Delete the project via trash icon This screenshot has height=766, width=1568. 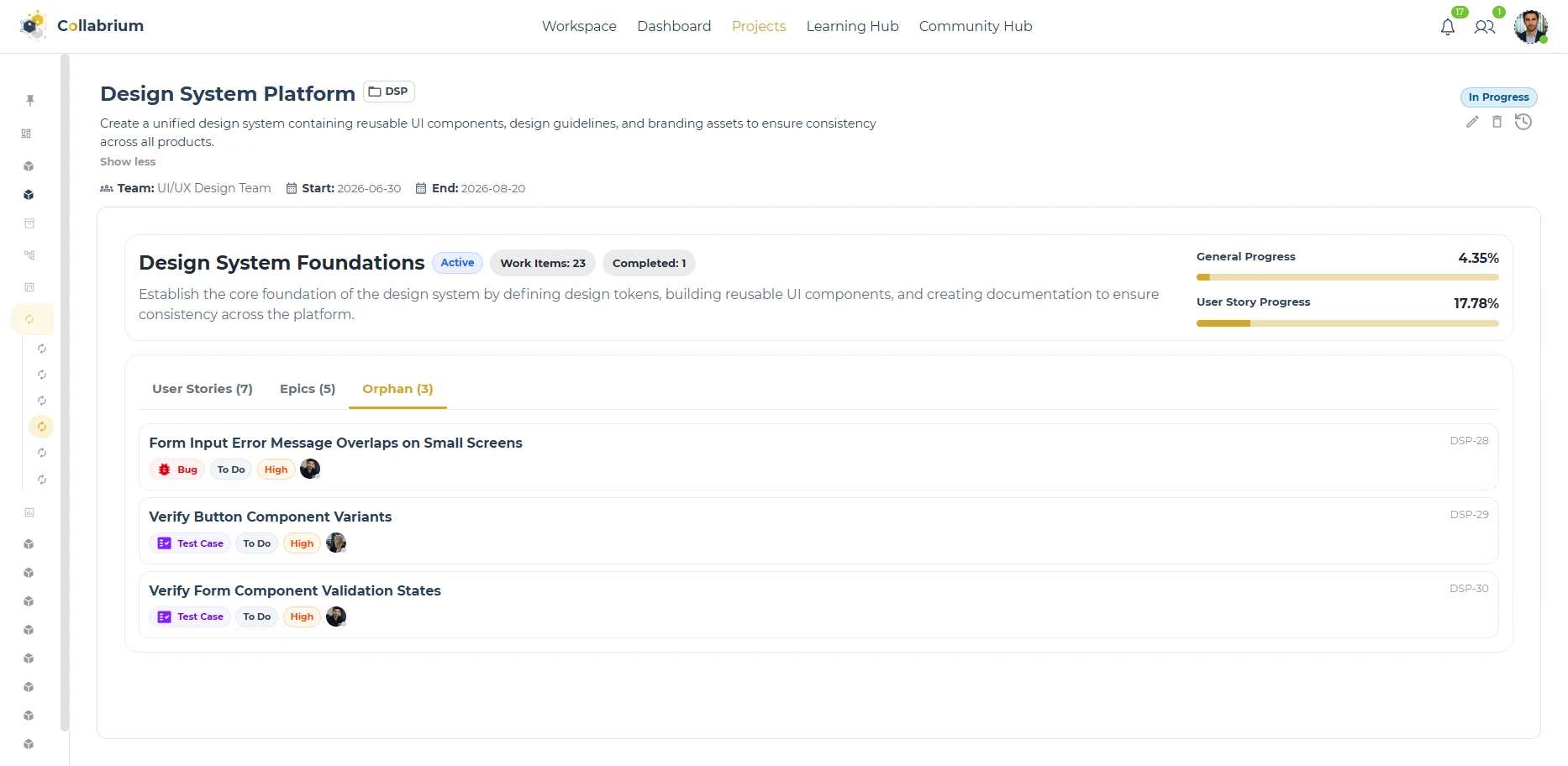click(1497, 122)
